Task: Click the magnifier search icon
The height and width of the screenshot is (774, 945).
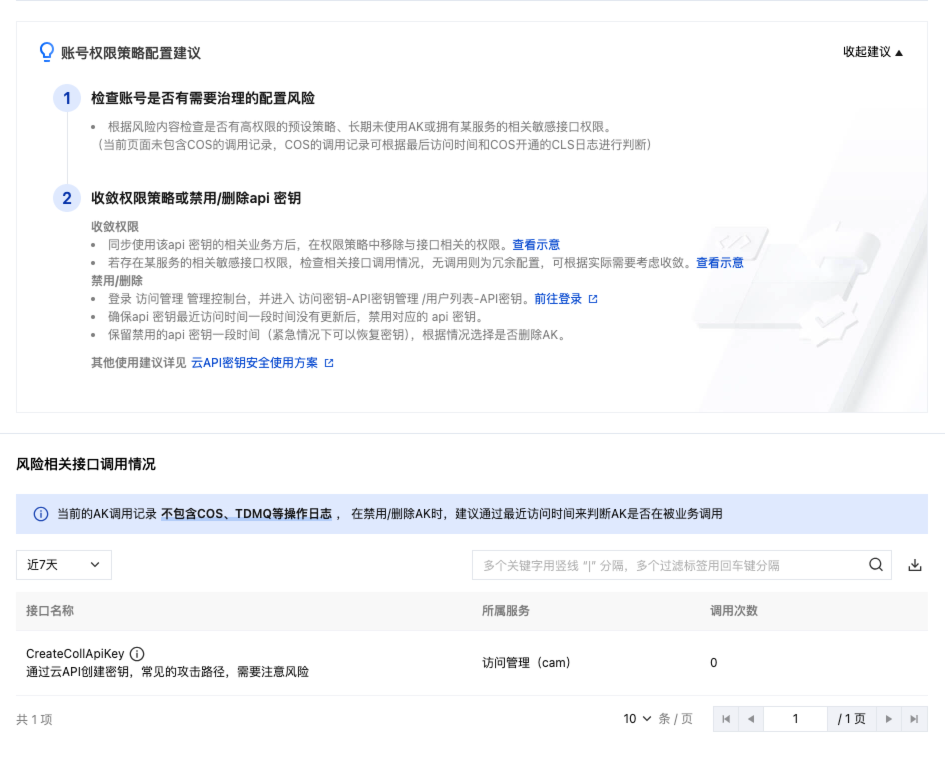Action: pyautogui.click(x=876, y=565)
